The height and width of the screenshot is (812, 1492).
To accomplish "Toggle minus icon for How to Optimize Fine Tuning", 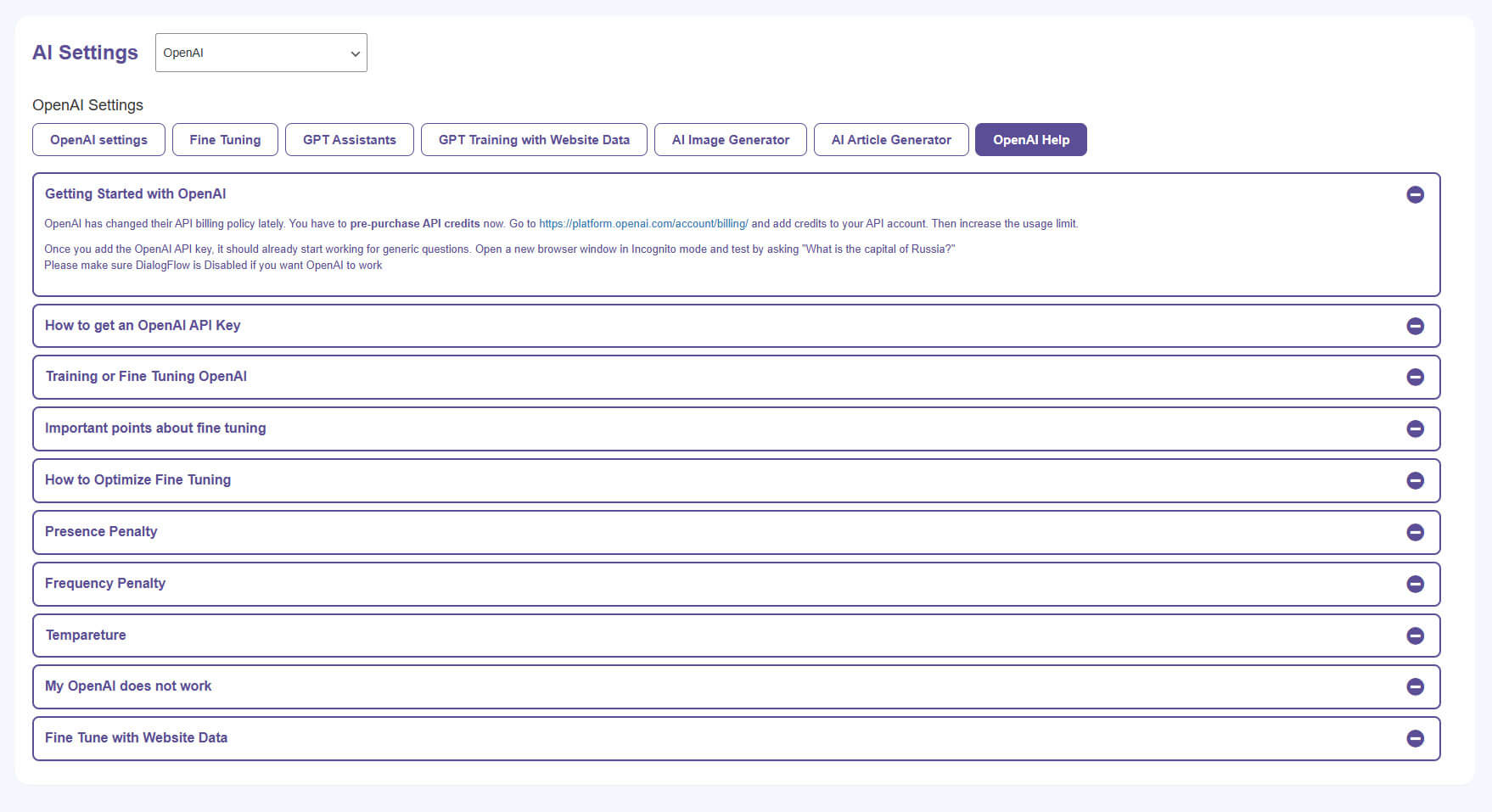I will pyautogui.click(x=1415, y=480).
